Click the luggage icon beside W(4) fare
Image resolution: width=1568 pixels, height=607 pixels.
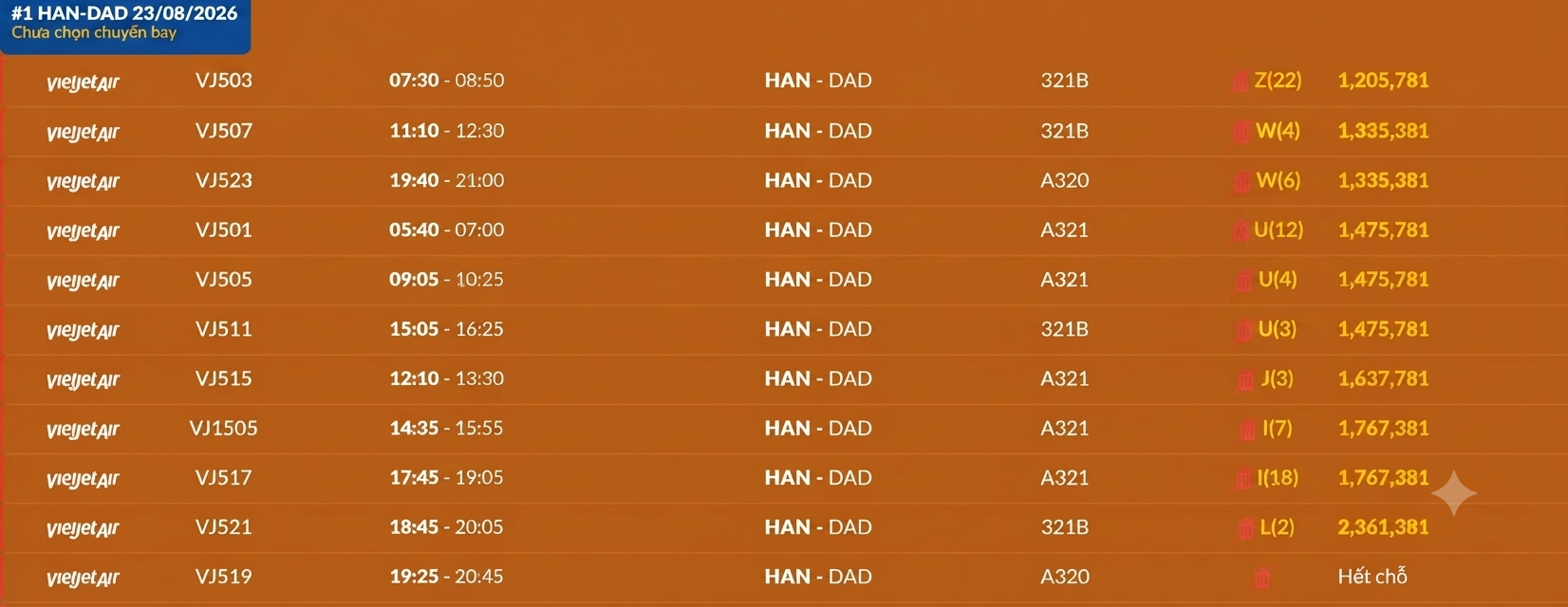tap(1241, 132)
